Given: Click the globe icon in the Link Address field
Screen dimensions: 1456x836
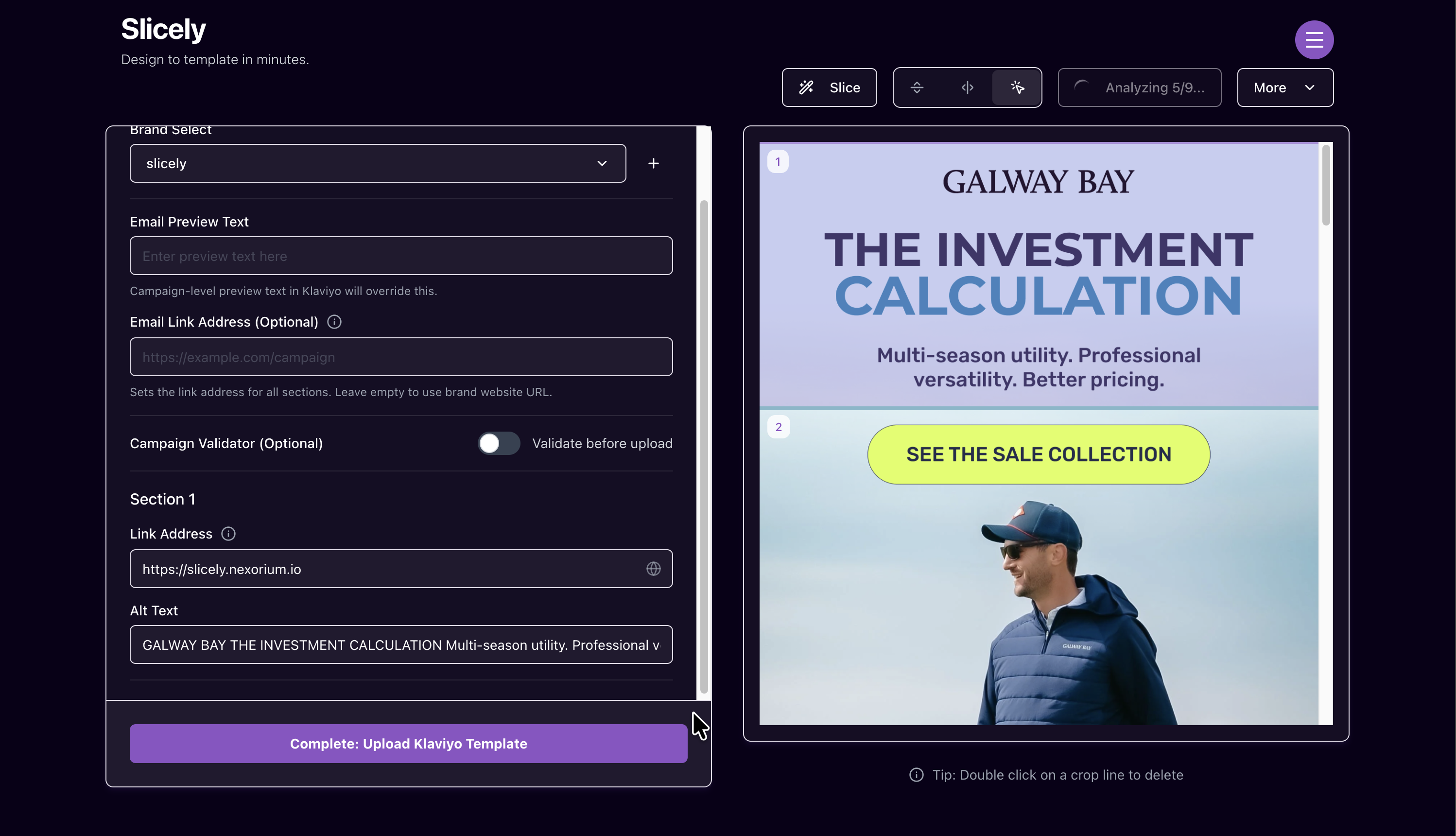Looking at the screenshot, I should tap(654, 569).
